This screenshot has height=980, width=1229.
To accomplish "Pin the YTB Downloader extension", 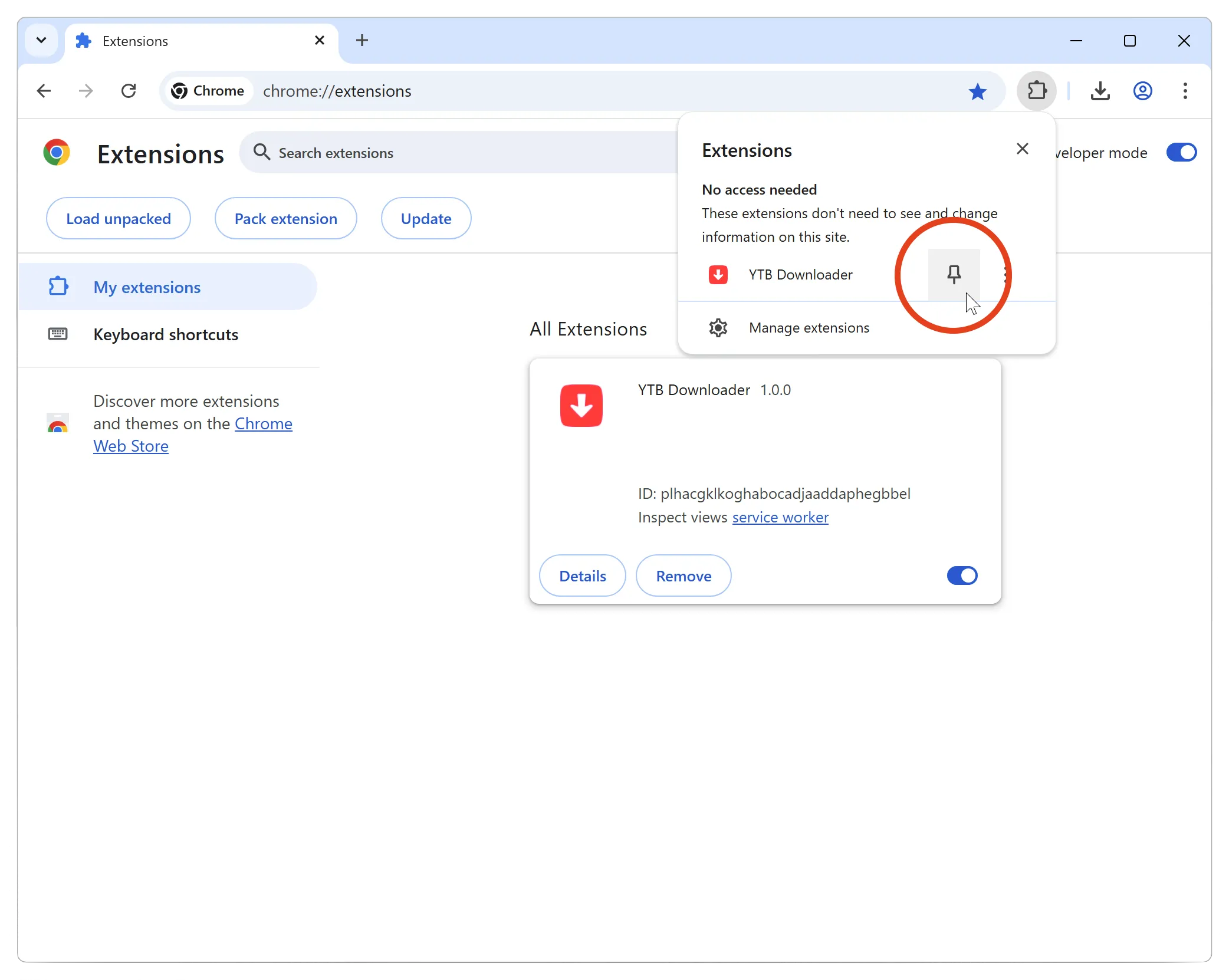I will 954,274.
